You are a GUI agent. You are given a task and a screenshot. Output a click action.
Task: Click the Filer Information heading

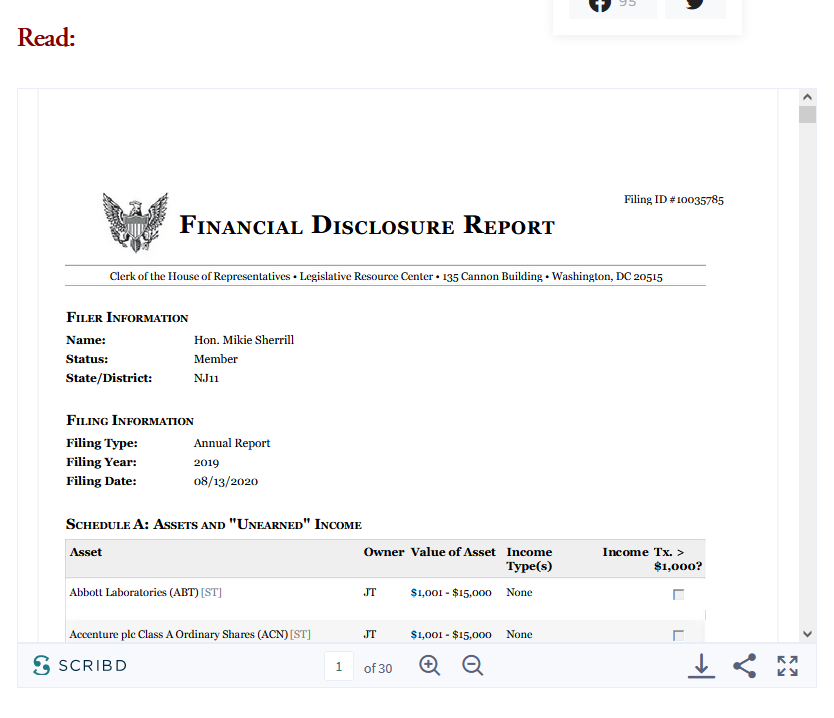127,318
